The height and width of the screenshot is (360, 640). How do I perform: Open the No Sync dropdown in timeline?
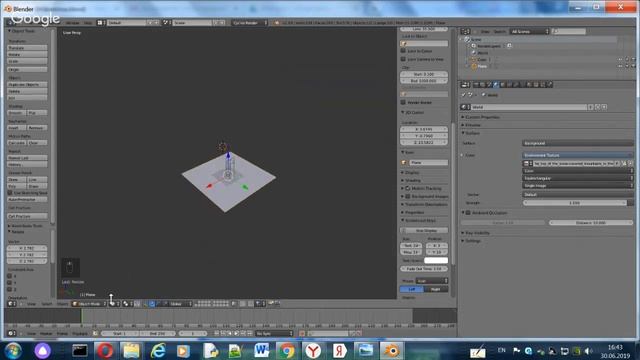coord(274,333)
